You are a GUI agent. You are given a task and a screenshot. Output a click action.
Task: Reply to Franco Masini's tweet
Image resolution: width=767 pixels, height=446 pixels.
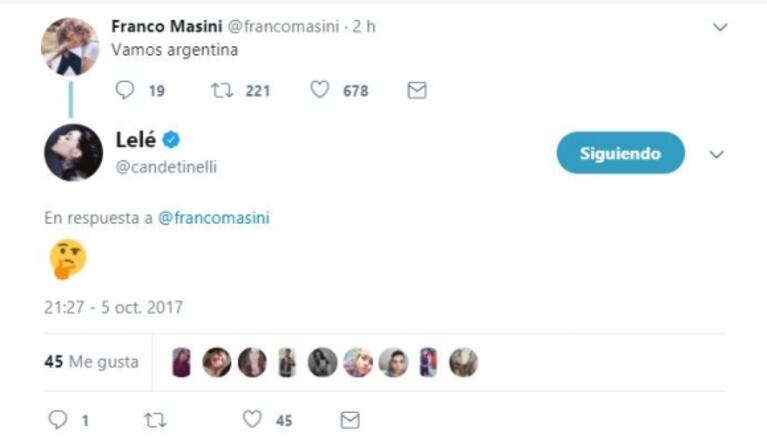click(125, 90)
